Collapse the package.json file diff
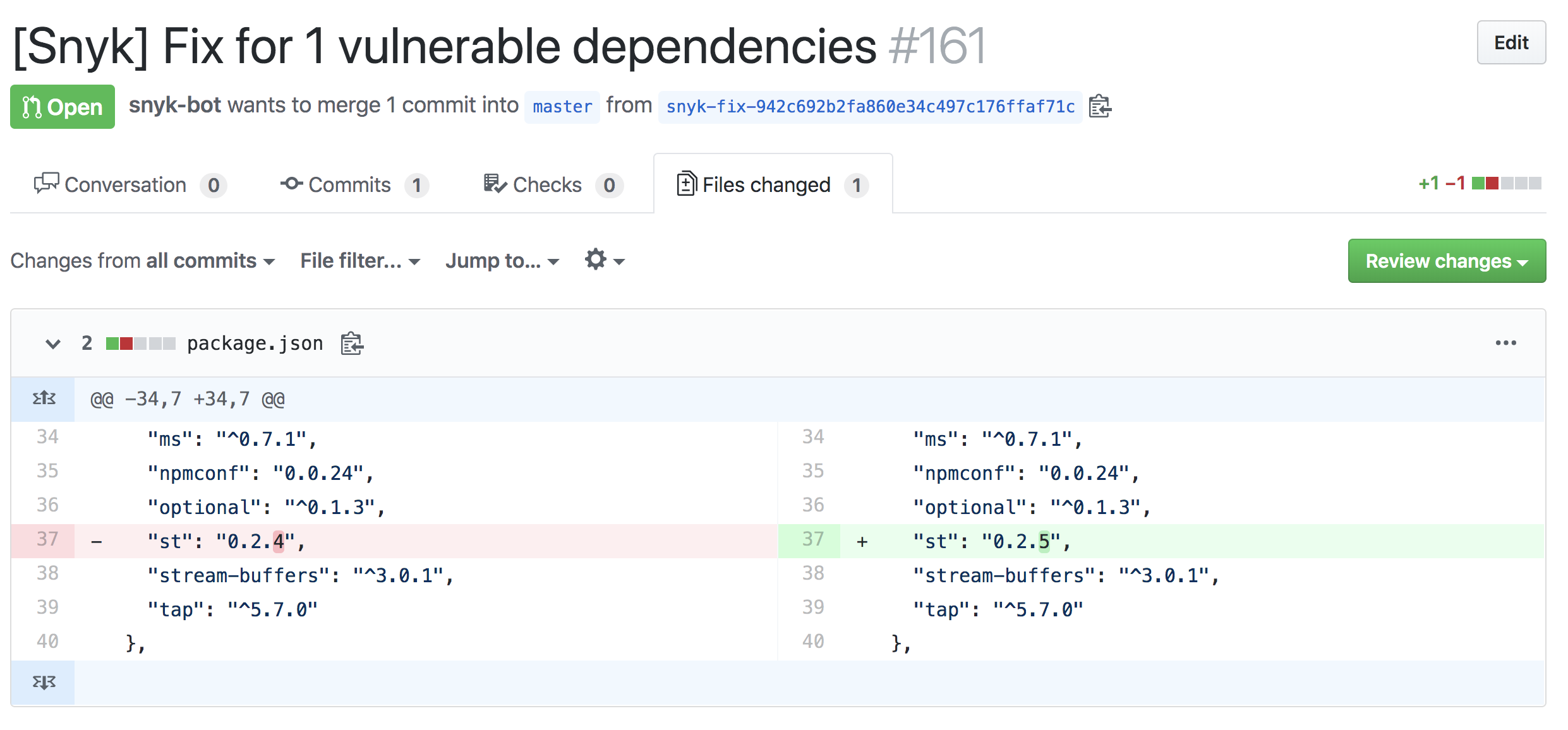 click(x=53, y=344)
